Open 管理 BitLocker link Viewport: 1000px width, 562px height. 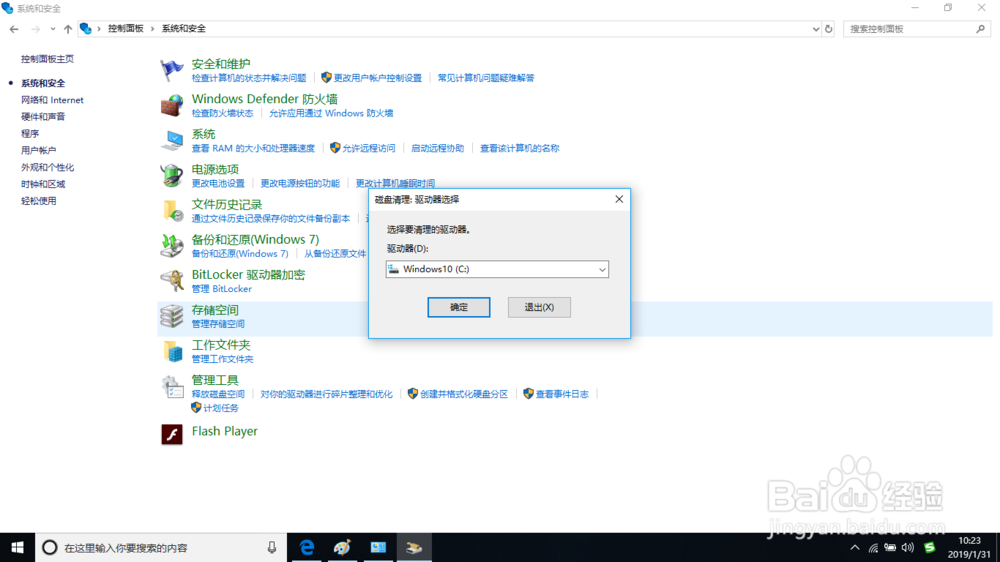[221, 289]
